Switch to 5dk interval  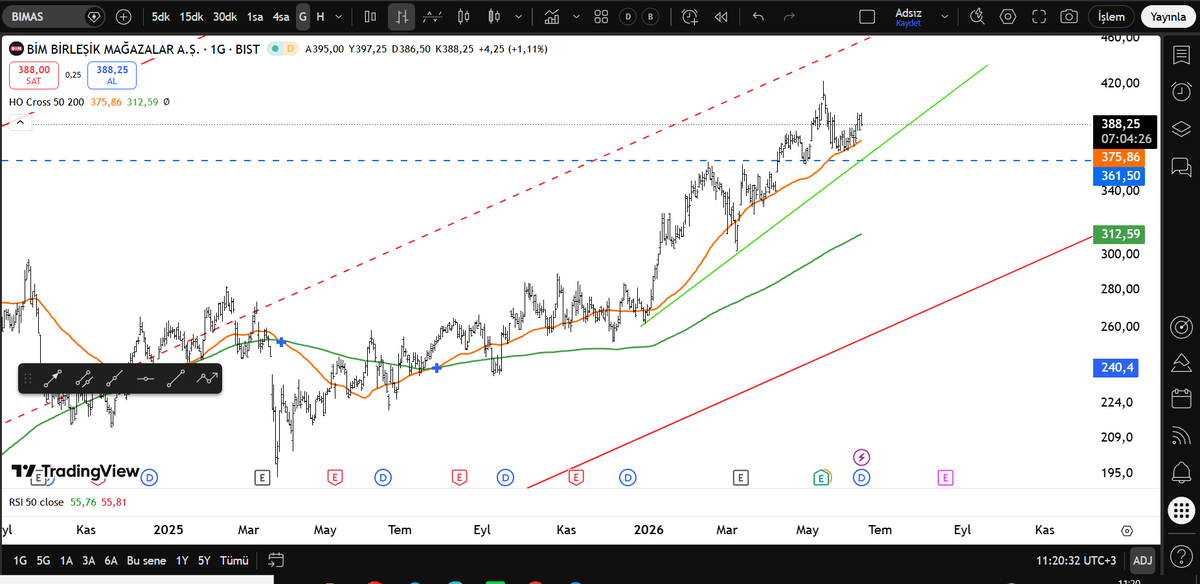pyautogui.click(x=161, y=17)
